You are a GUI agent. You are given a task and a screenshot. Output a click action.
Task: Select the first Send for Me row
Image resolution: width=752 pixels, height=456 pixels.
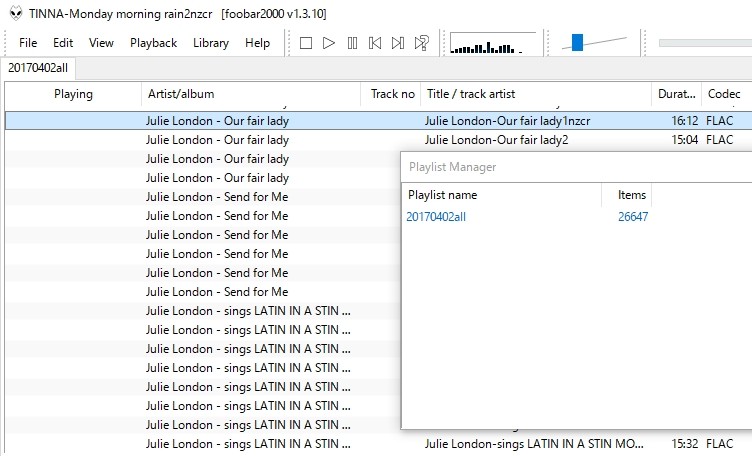(x=217, y=197)
